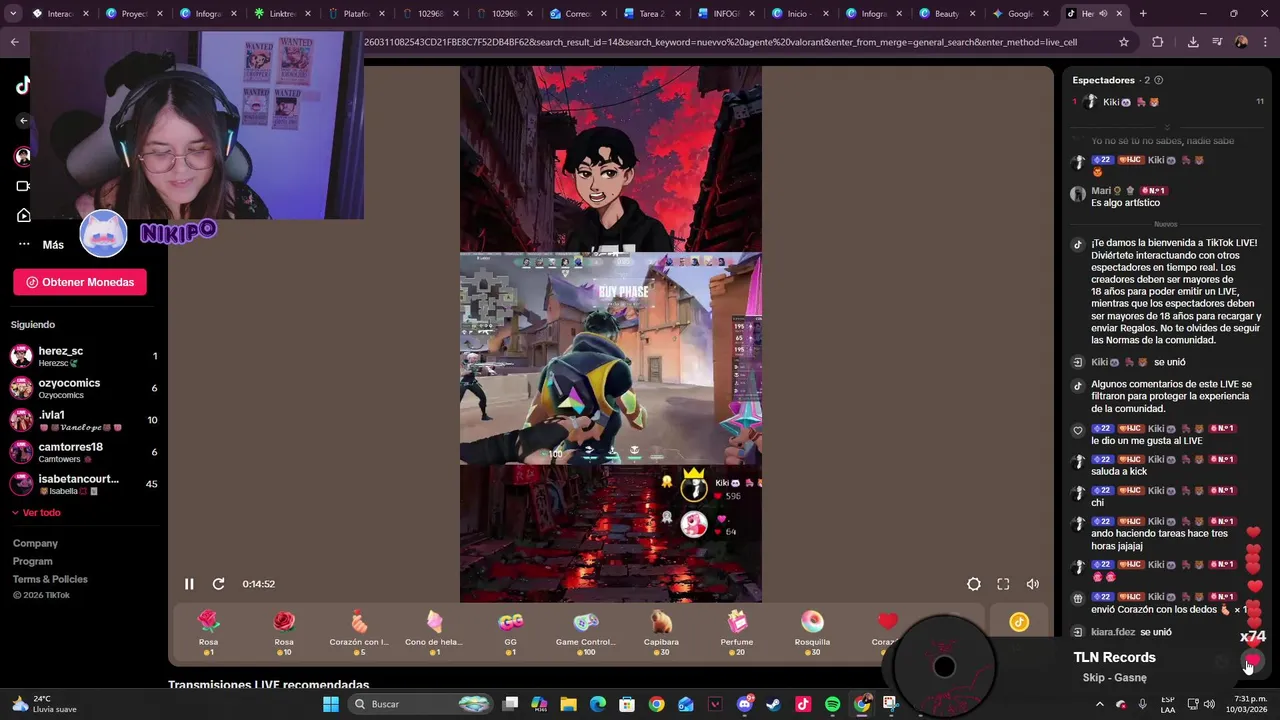Open the Terms & Policies footer section
Screen dimensions: 1280x720
(50, 579)
